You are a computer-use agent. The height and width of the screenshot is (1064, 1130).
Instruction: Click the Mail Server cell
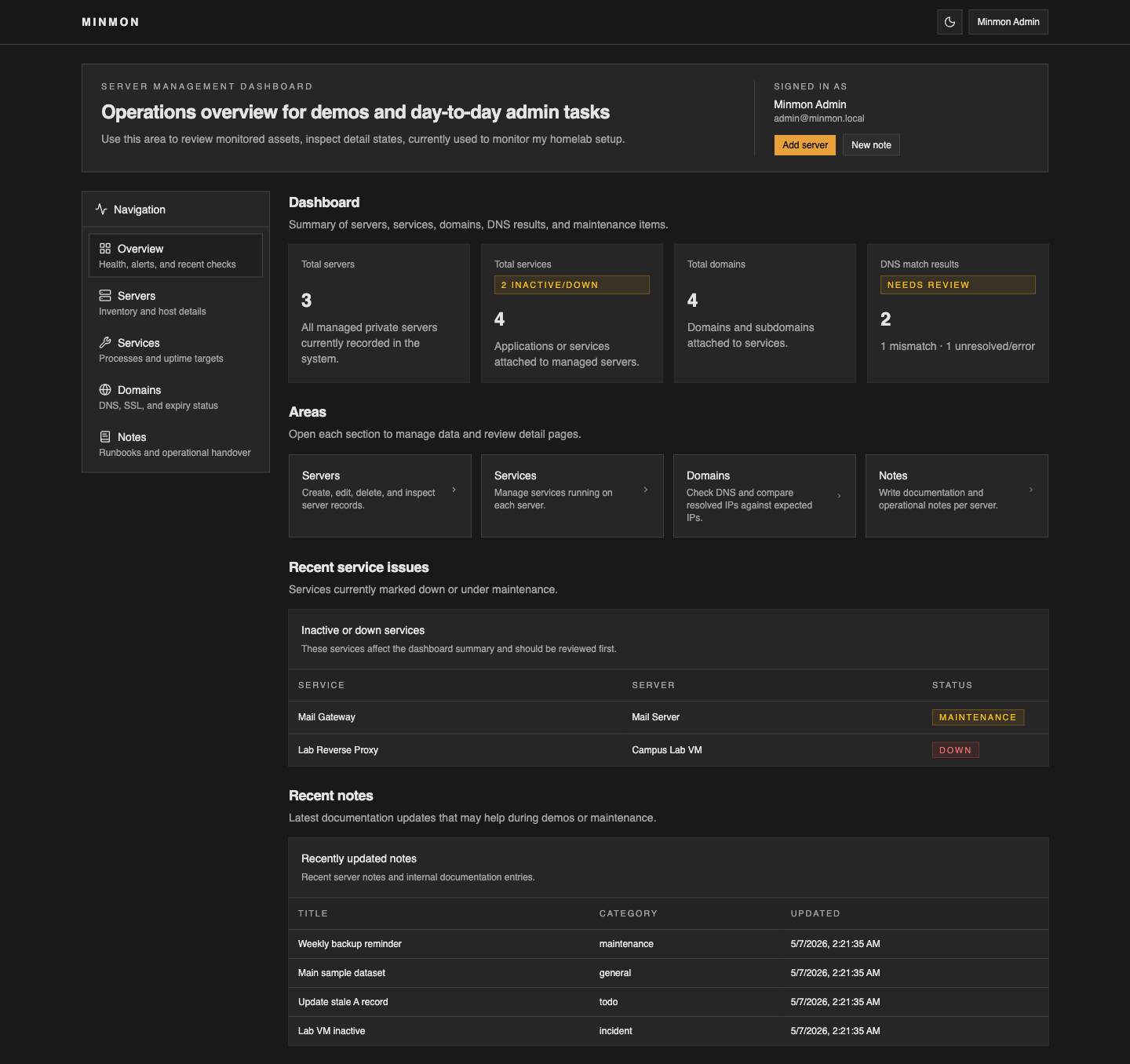click(x=655, y=717)
